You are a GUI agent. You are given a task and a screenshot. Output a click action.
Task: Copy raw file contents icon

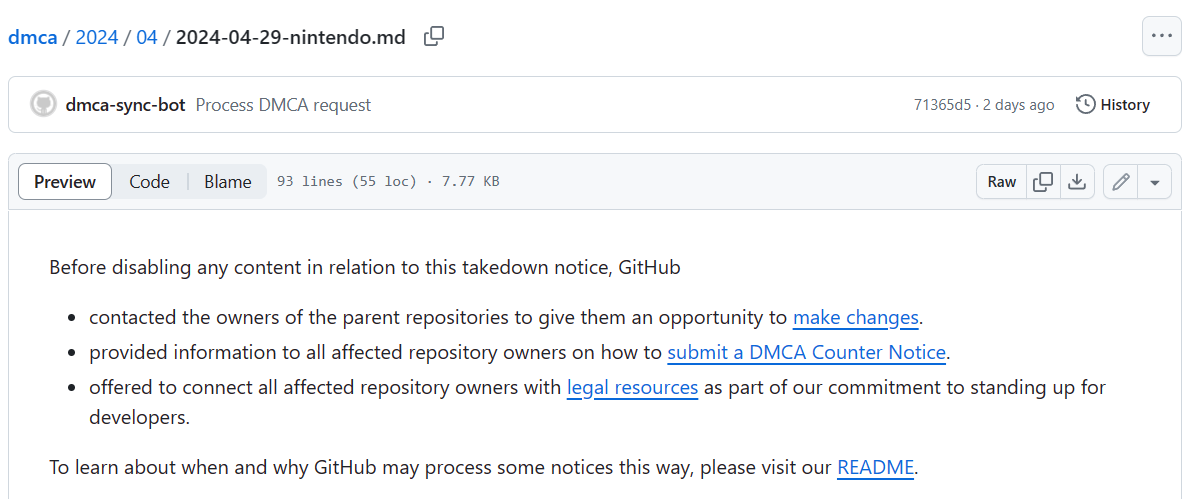[x=1043, y=182]
